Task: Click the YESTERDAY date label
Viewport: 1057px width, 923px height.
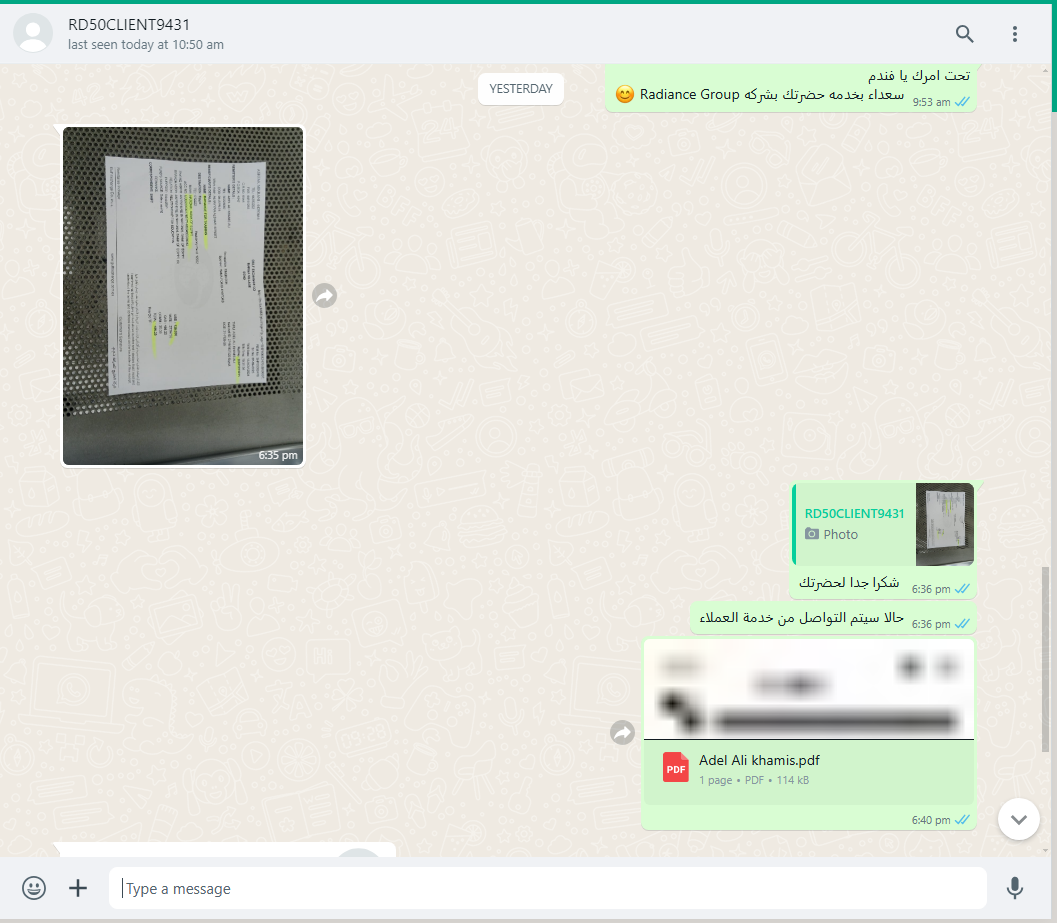Action: 520,89
